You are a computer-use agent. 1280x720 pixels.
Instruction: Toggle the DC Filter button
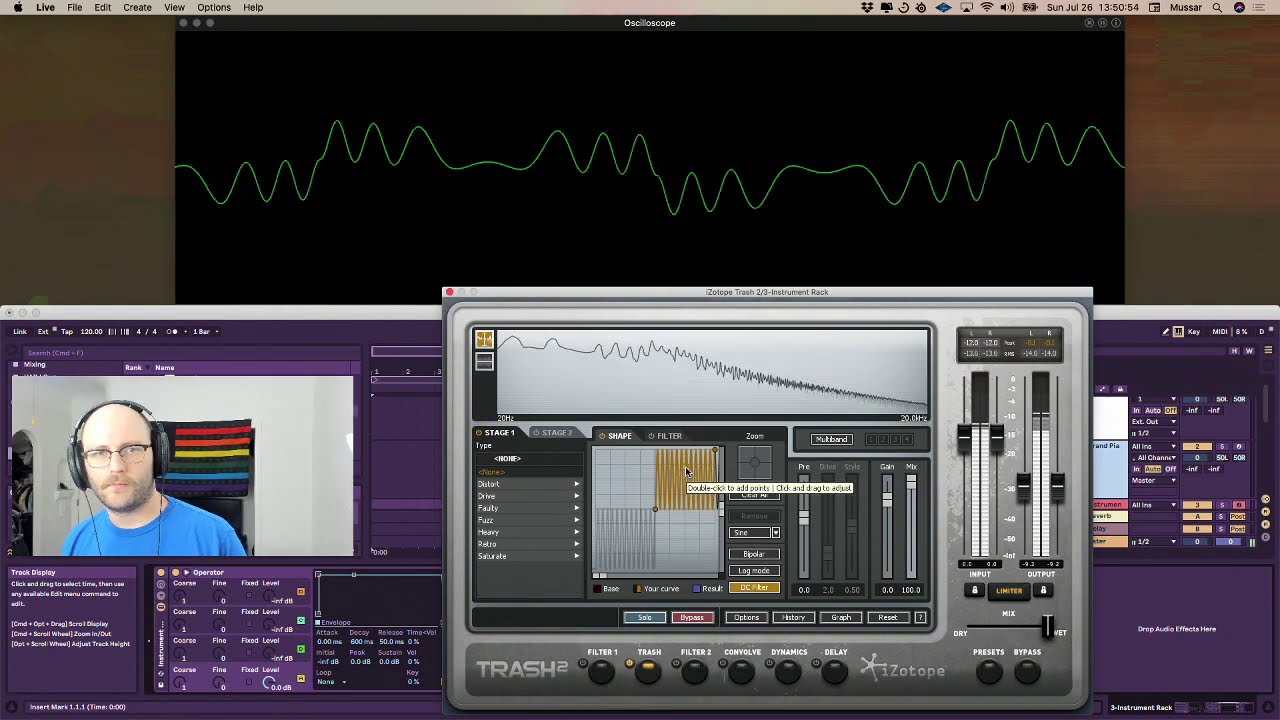pyautogui.click(x=754, y=588)
